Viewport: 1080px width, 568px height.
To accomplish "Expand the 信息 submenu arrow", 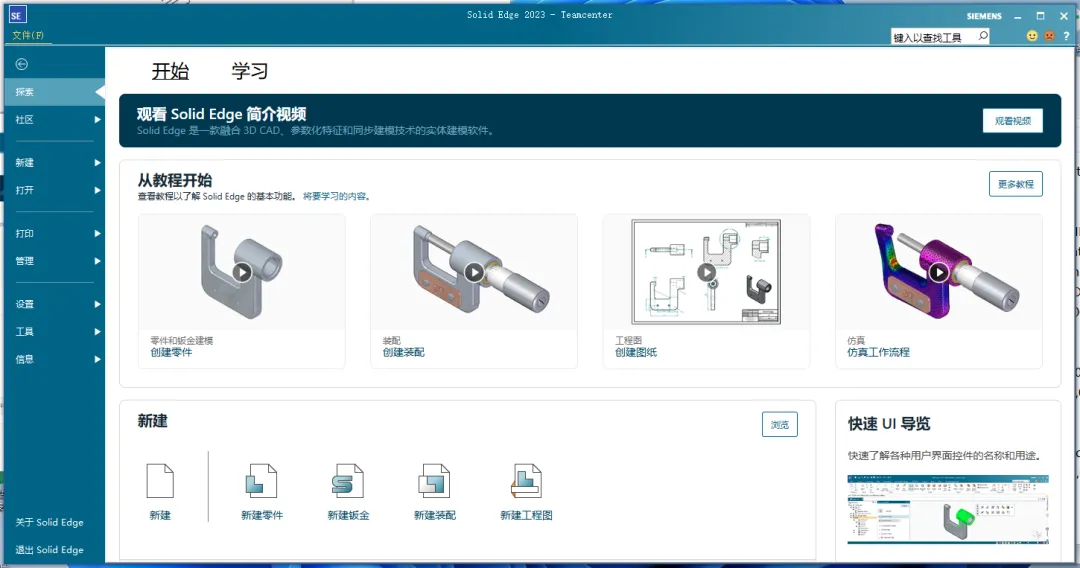I will [x=97, y=359].
